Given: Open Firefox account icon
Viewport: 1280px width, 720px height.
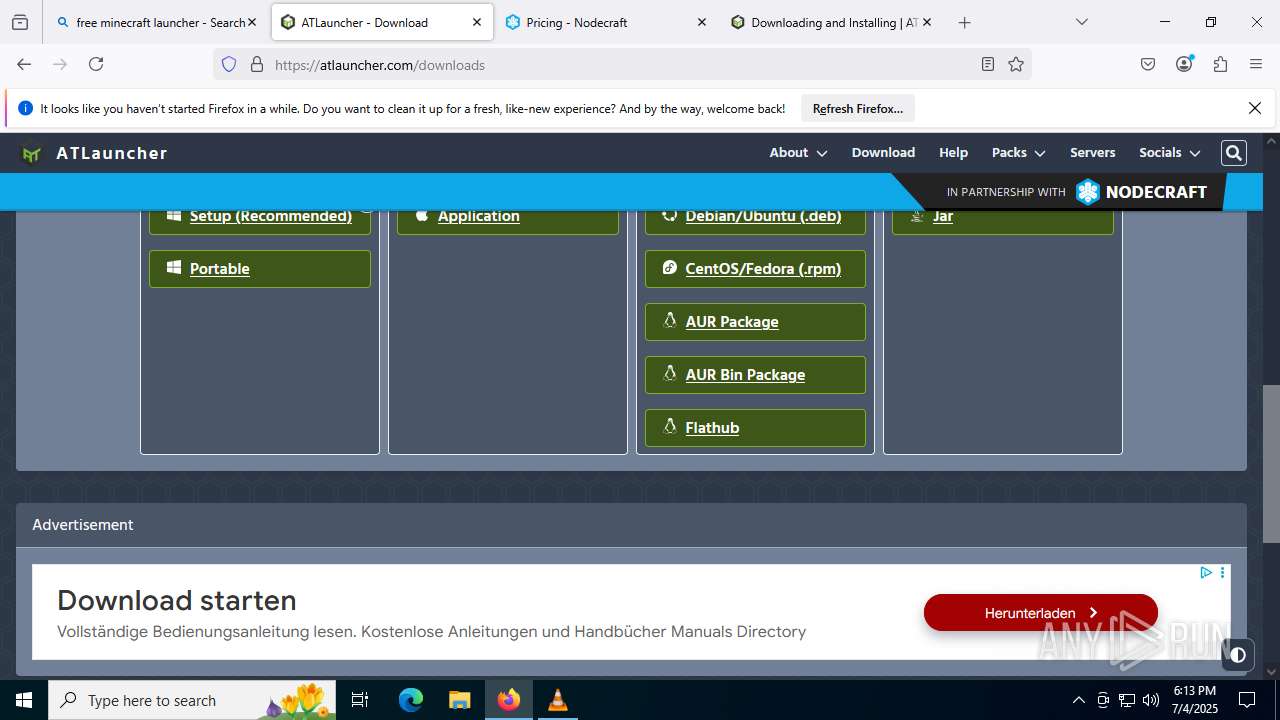Looking at the screenshot, I should point(1184,64).
